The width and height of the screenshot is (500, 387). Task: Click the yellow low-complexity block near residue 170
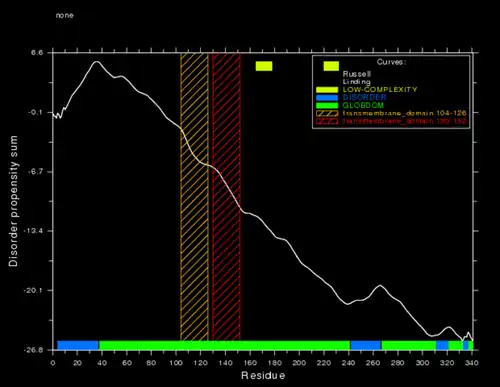point(264,66)
